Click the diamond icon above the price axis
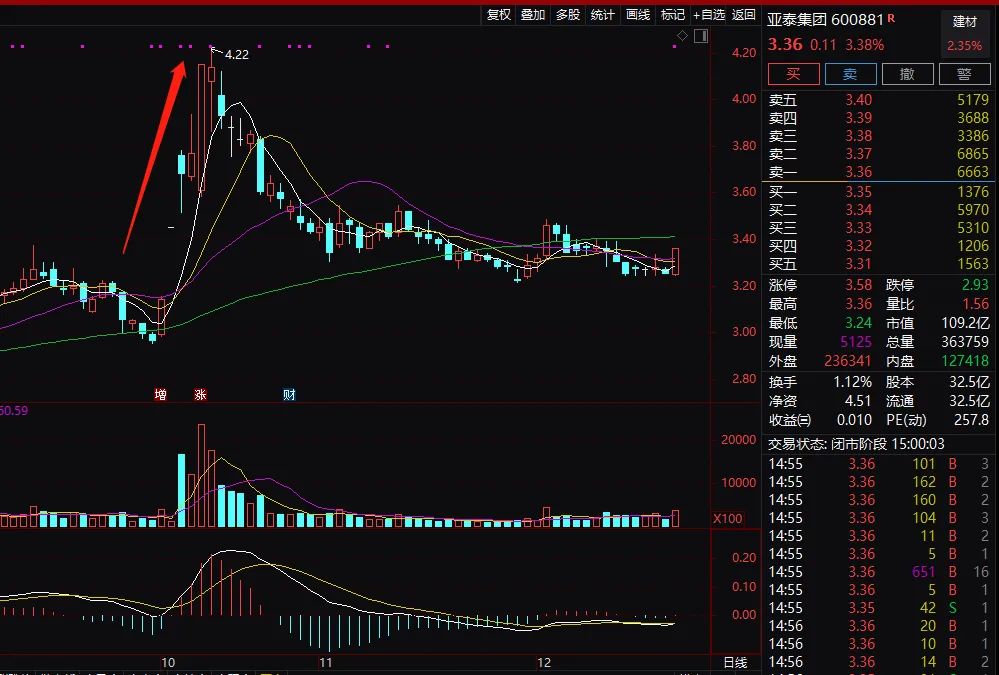999x675 pixels. (x=682, y=36)
